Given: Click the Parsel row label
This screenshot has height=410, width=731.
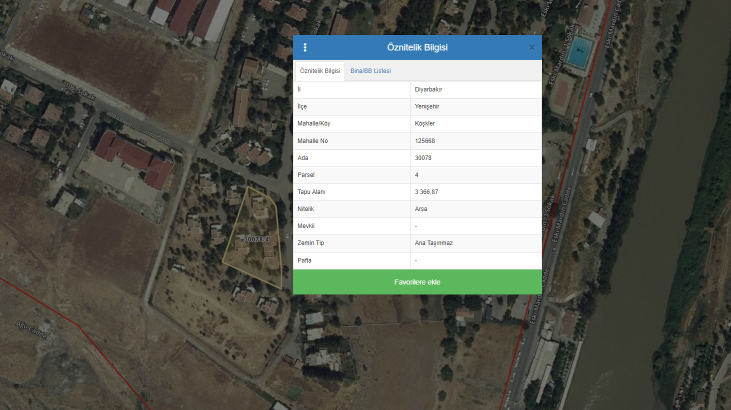Looking at the screenshot, I should point(305,174).
